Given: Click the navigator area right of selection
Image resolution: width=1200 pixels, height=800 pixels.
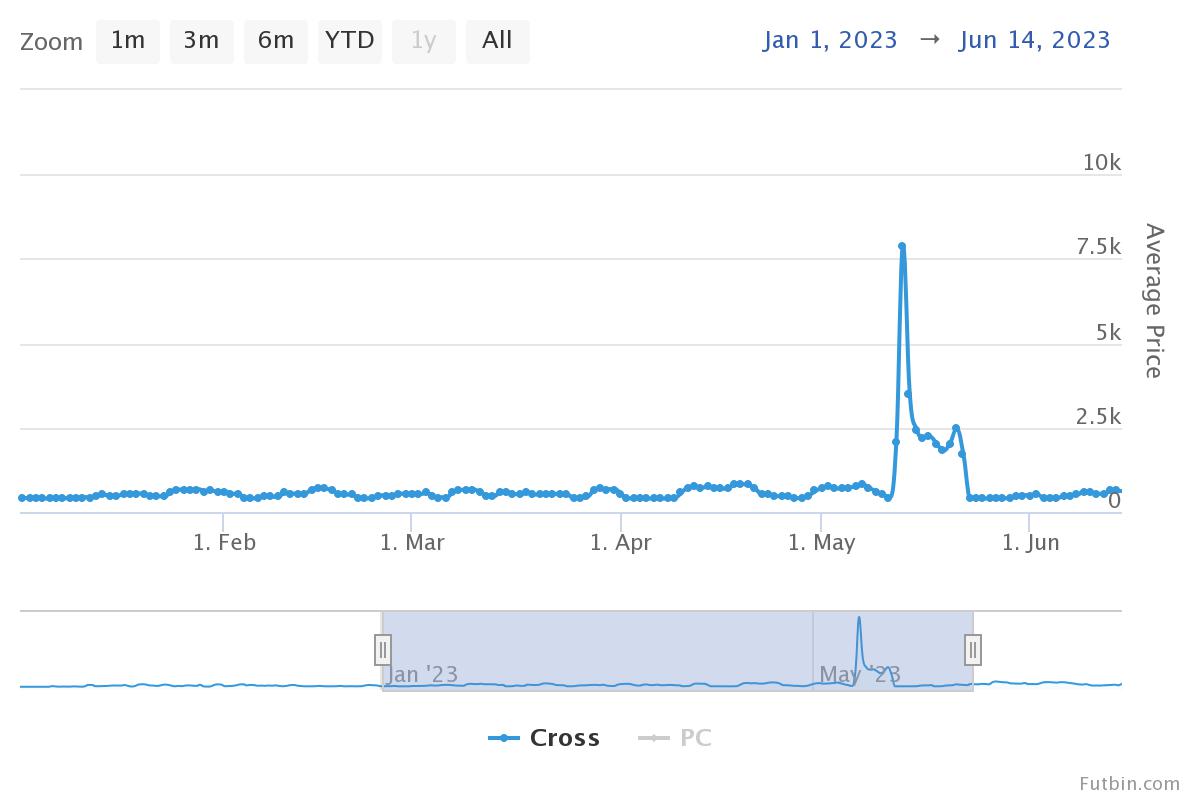Looking at the screenshot, I should pyautogui.click(x=1050, y=650).
